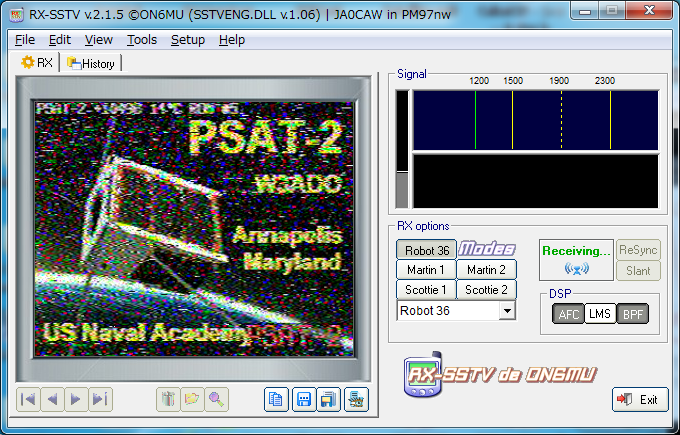
Task: Click the black waterfall display area
Action: 536,181
